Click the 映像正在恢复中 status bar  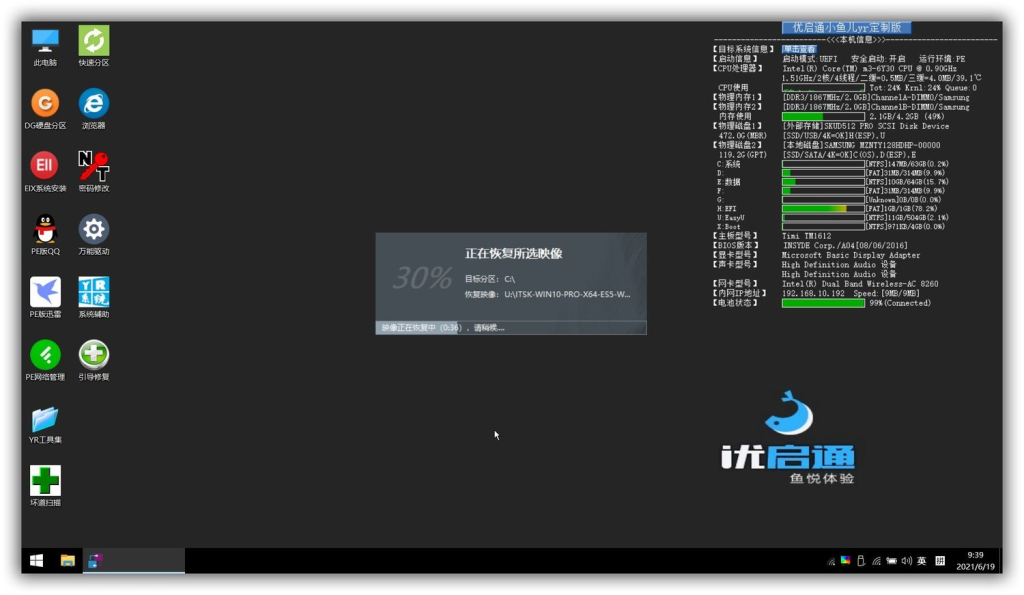(511, 328)
